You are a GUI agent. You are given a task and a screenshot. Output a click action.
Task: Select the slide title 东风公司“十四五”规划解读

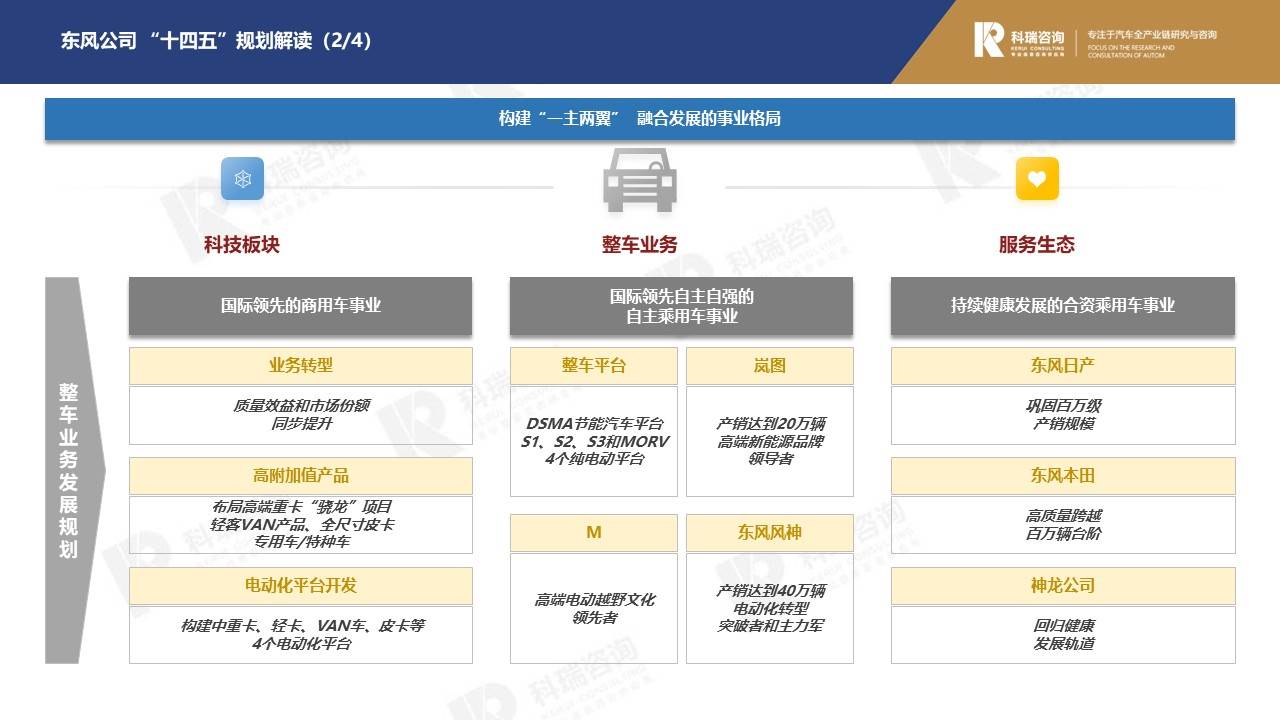217,41
